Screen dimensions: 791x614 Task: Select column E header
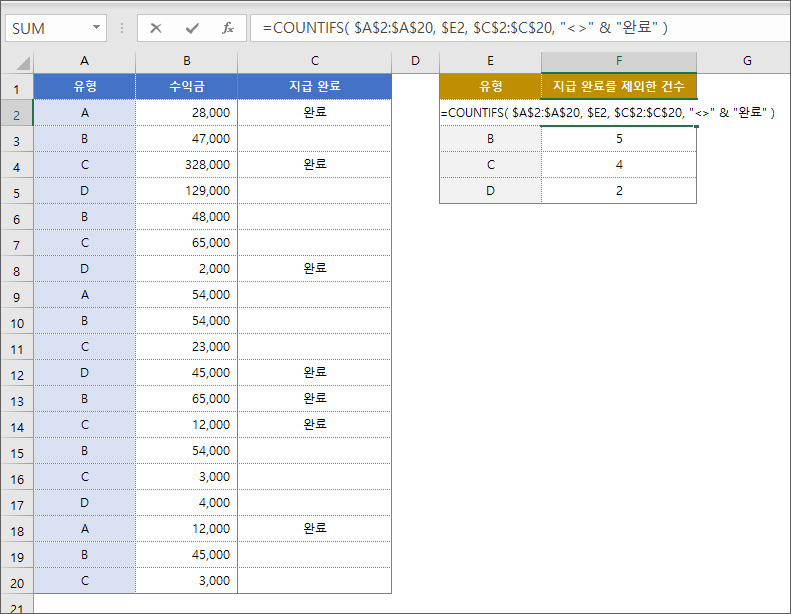(490, 62)
